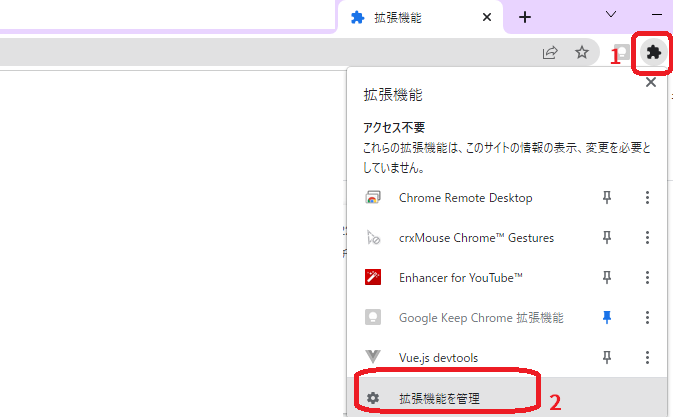Open more options for Chrome Remote Desktop
The image size is (673, 417).
pos(647,197)
